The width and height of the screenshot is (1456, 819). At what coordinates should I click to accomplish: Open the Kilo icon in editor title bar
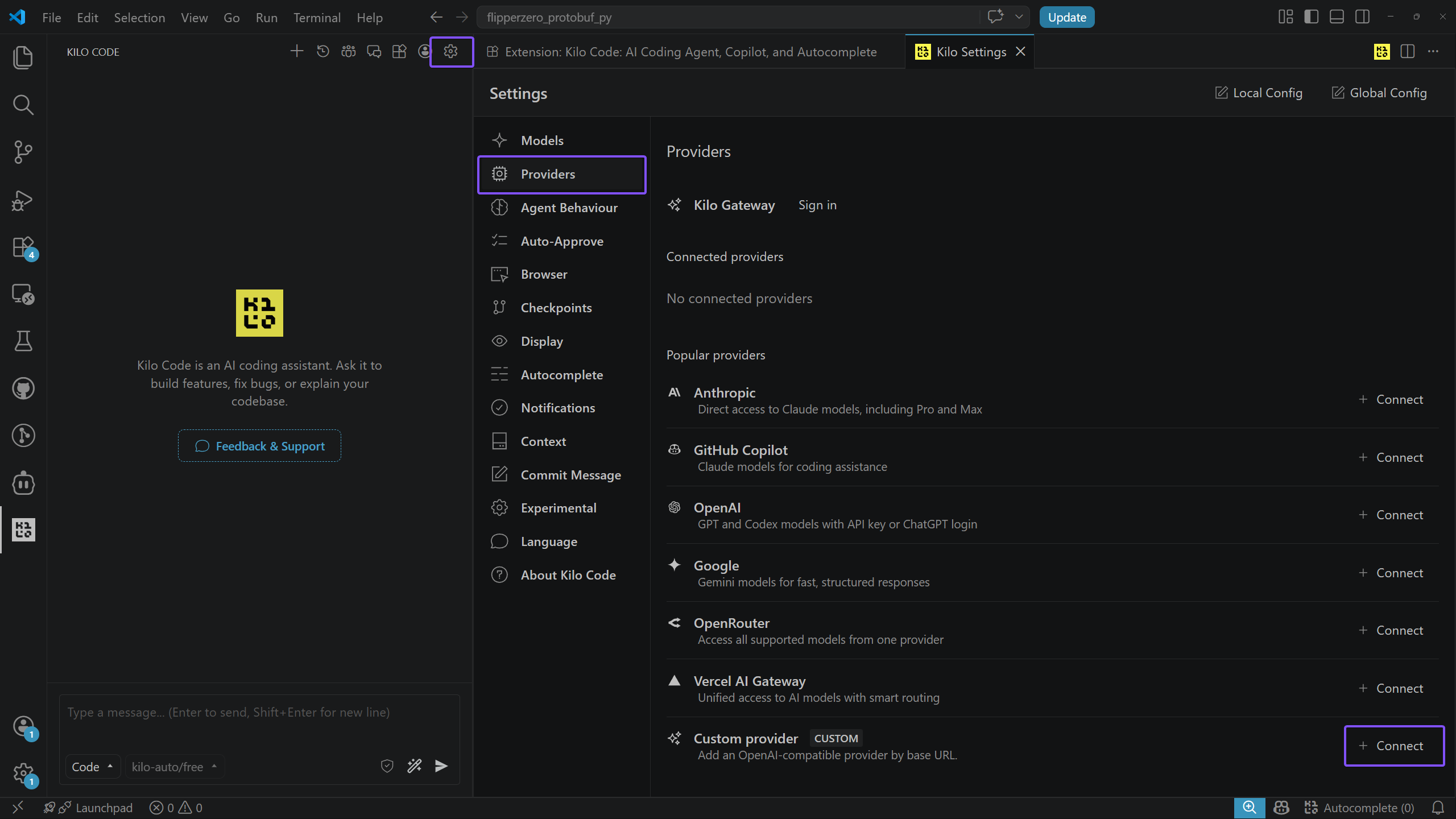[x=1382, y=51]
